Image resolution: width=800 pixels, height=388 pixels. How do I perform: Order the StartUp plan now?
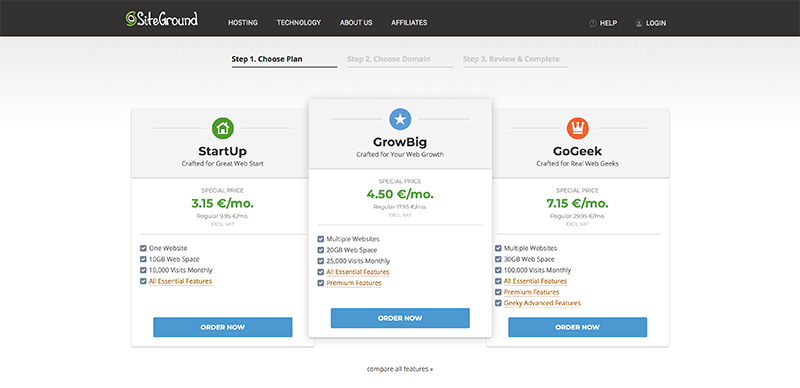coord(222,327)
